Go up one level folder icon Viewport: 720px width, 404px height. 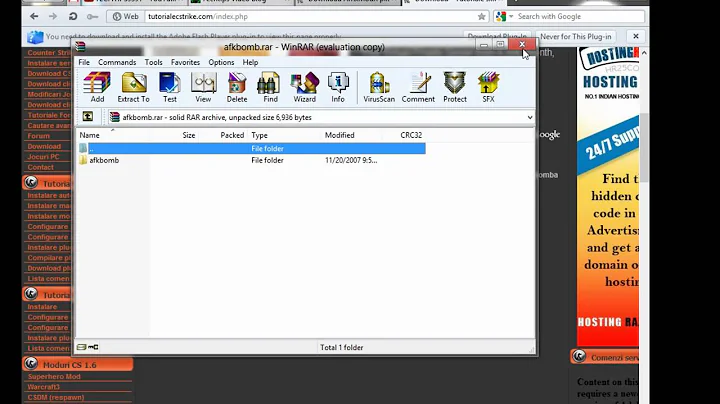click(88, 117)
